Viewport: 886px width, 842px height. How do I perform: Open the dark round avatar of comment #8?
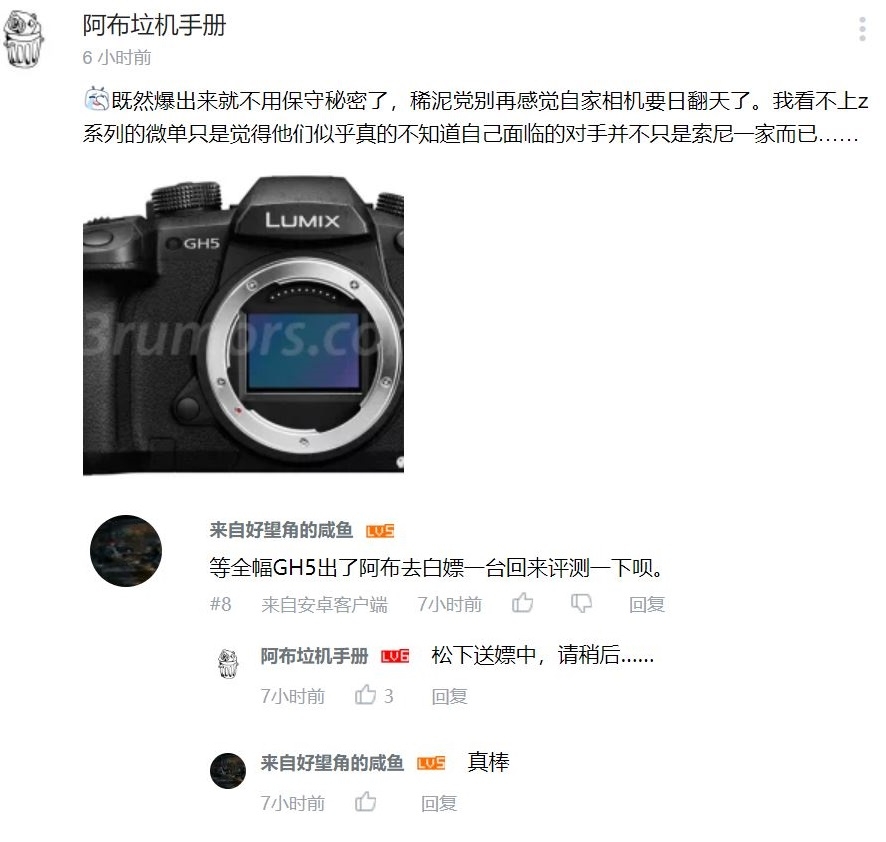coord(126,550)
